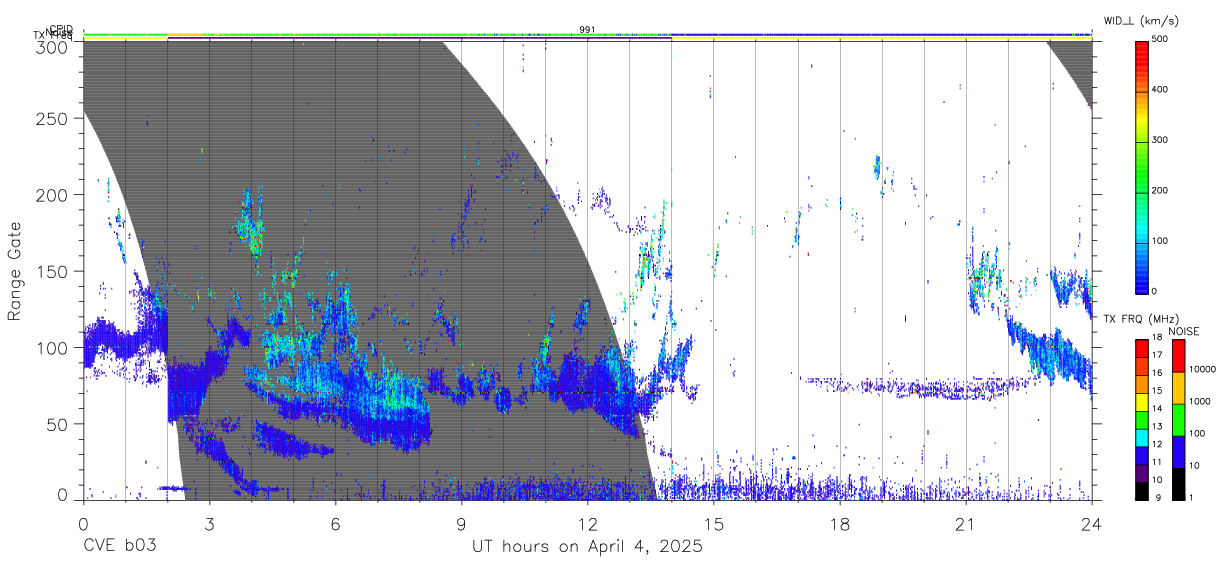This screenshot has width=1228, height=567.
Task: Click the '14' label on the TX FRQ legend
Action: click(1158, 408)
